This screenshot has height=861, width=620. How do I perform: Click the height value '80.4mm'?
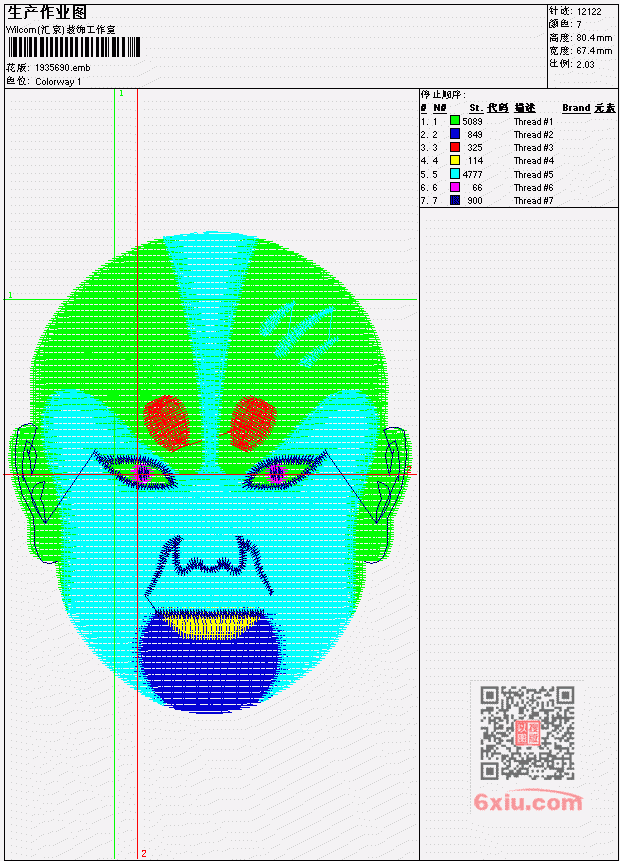pos(594,37)
